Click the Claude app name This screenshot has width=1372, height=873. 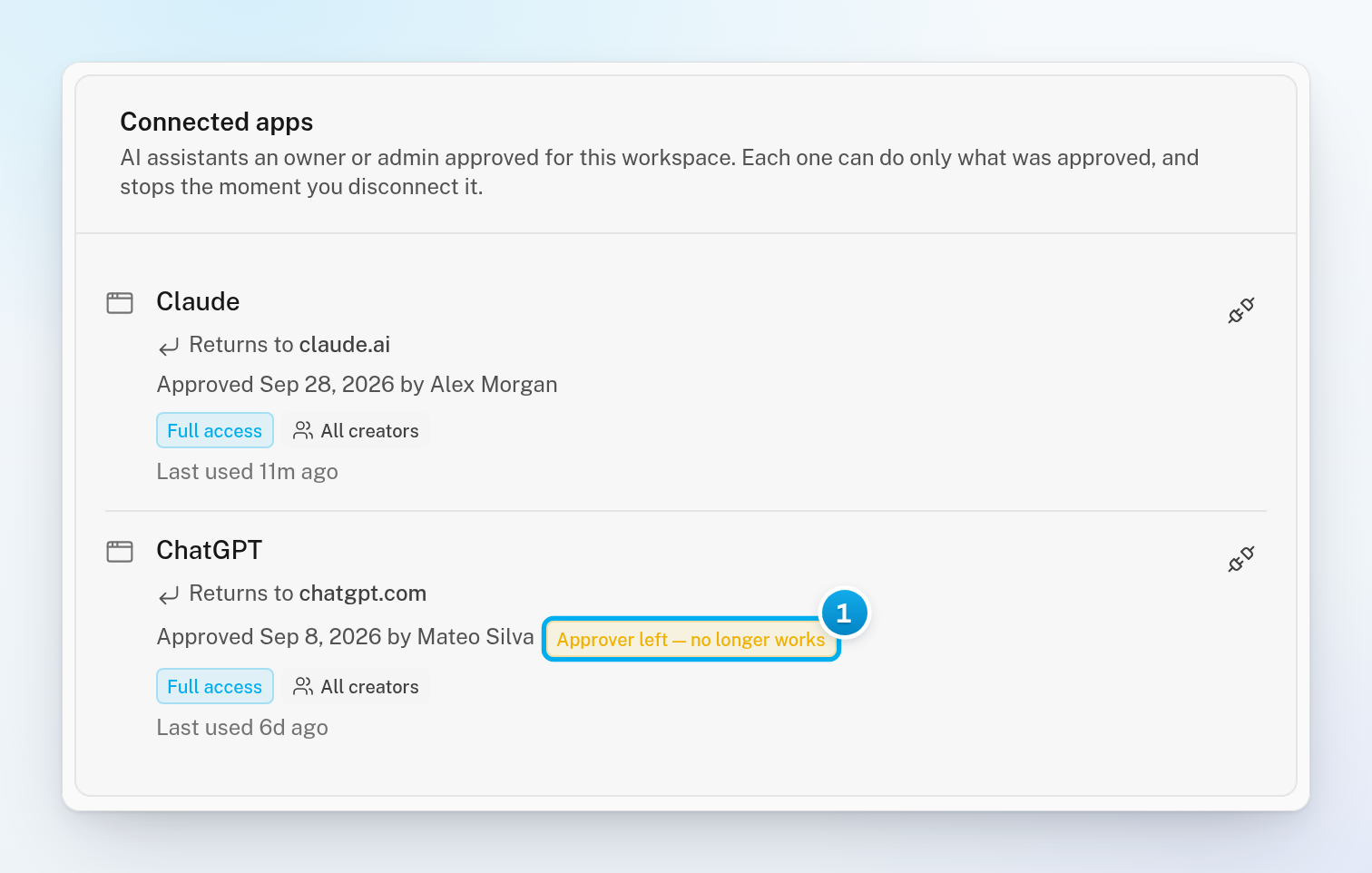198,301
